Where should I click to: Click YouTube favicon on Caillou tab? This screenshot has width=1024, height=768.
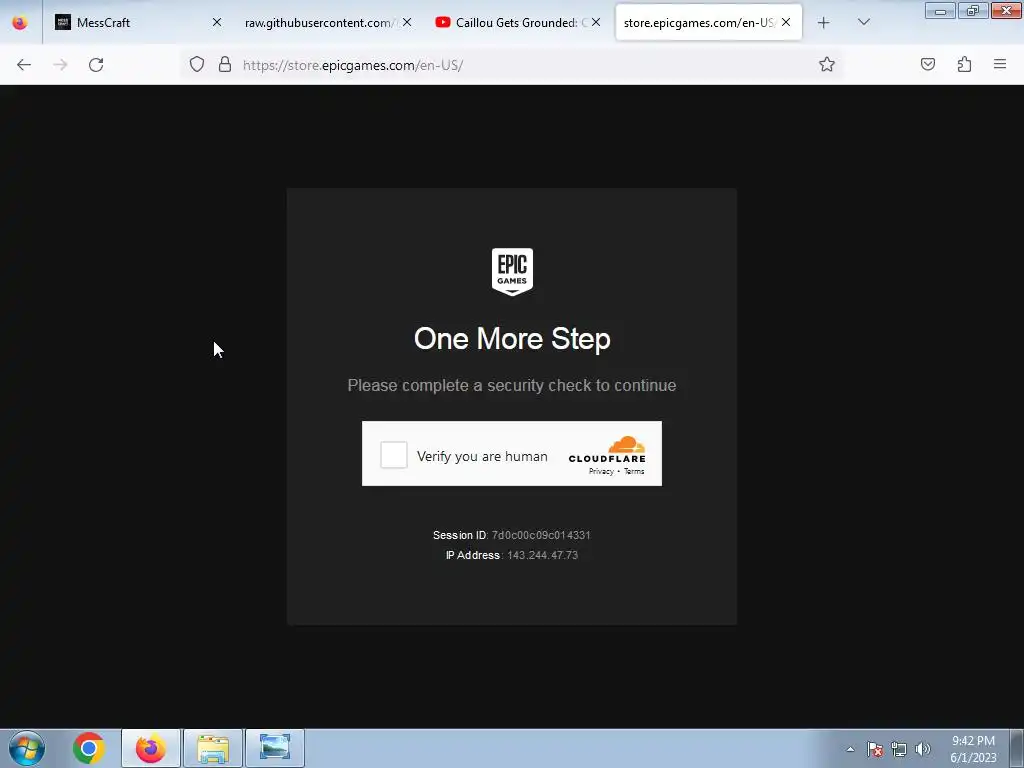443,22
